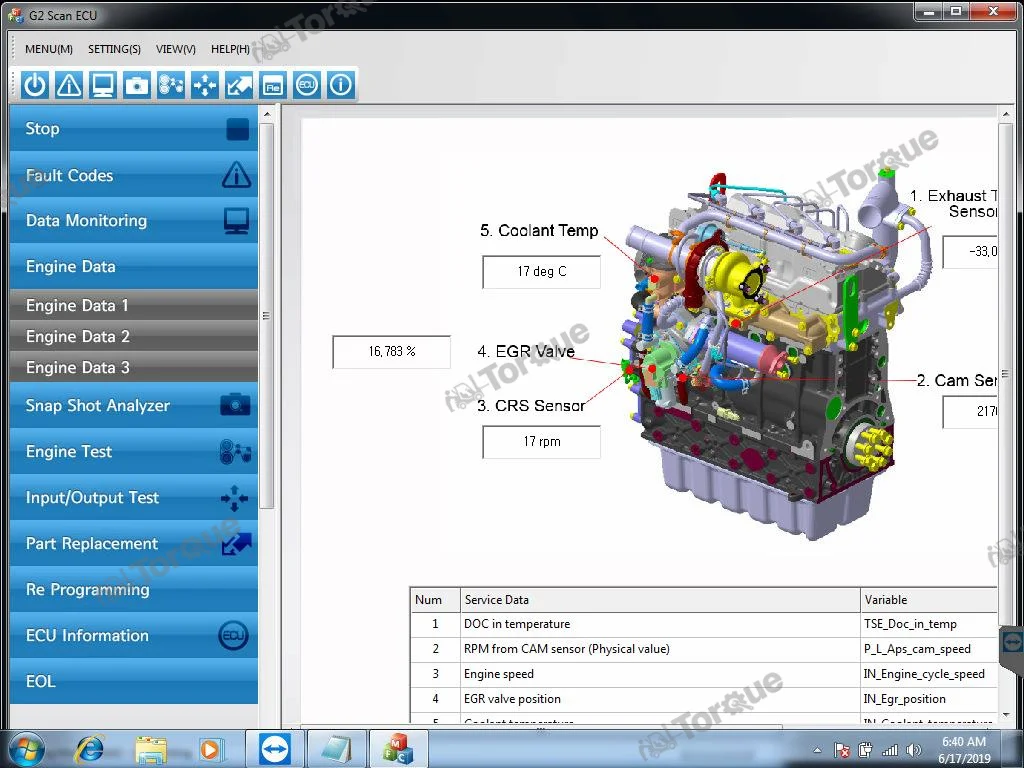Click the main panel scroll up arrow
1024x768 pixels.
point(1005,116)
